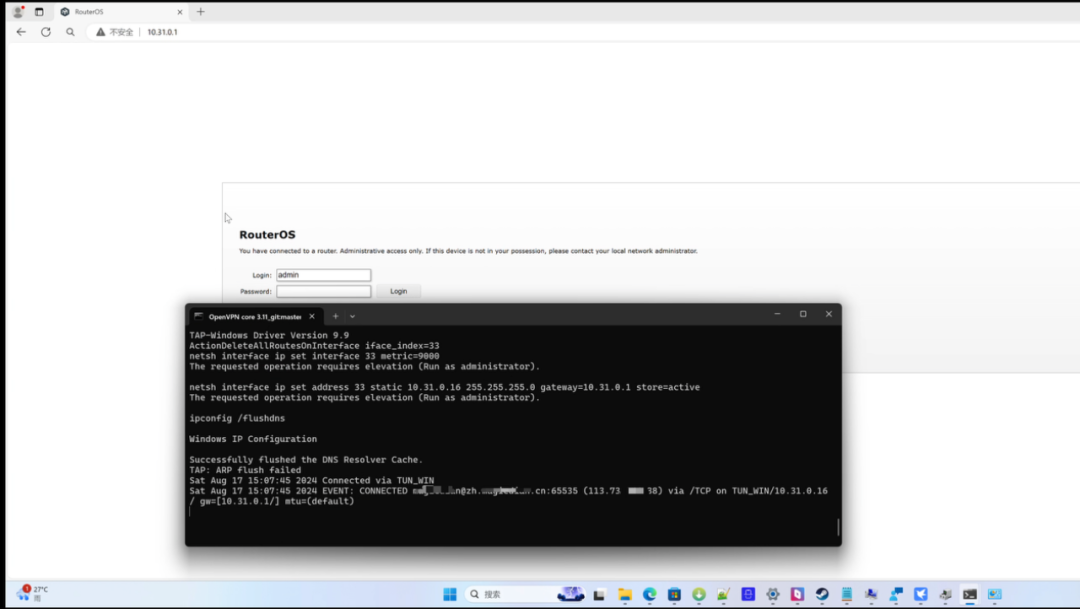Select the Terminal icon in the taskbar
This screenshot has height=609, width=1080.
968,593
